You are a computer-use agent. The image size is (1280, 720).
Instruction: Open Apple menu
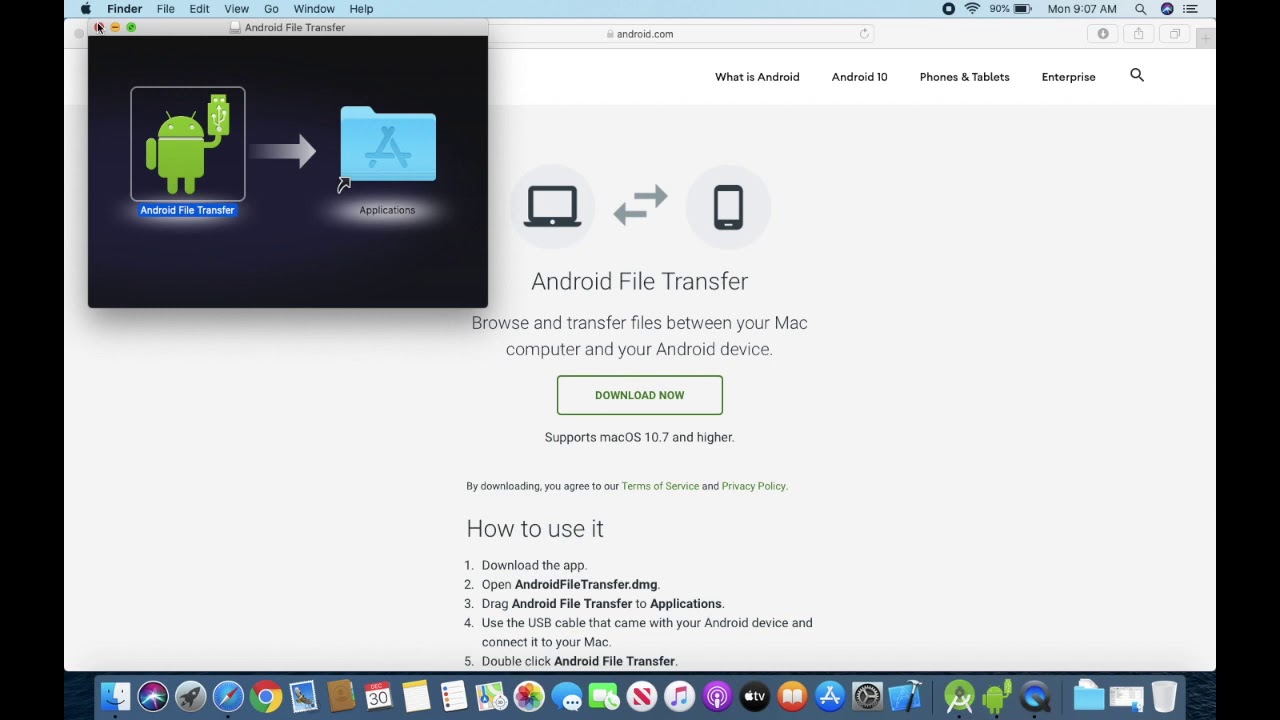(86, 9)
